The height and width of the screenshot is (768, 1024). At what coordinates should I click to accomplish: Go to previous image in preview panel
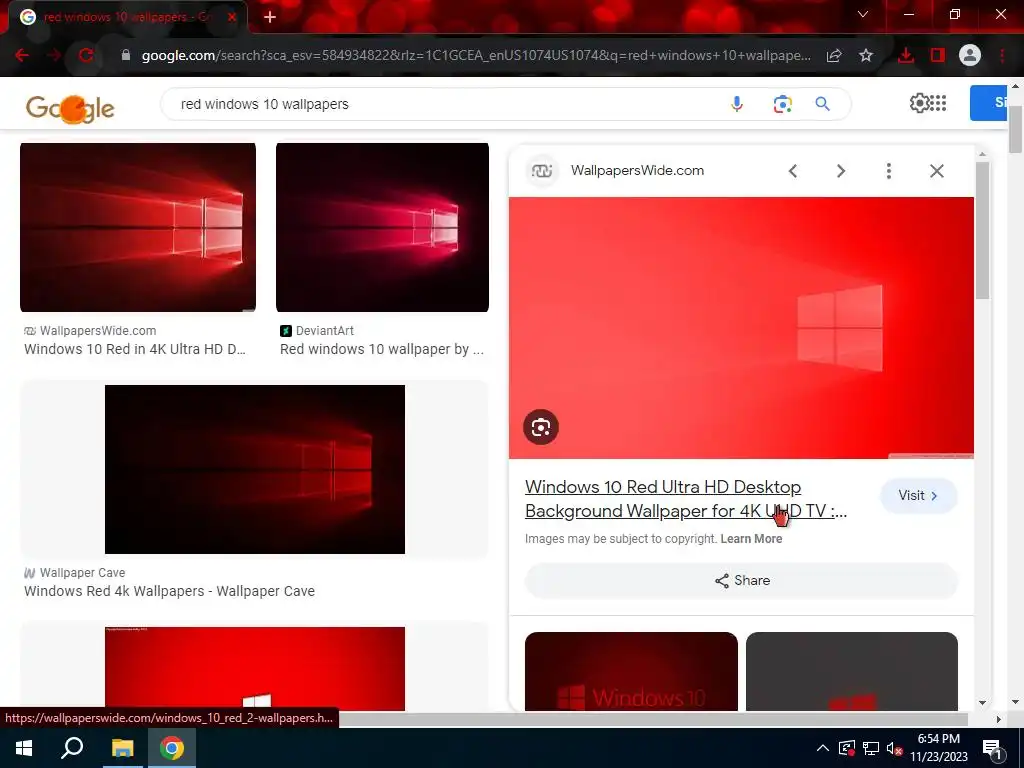tap(793, 171)
